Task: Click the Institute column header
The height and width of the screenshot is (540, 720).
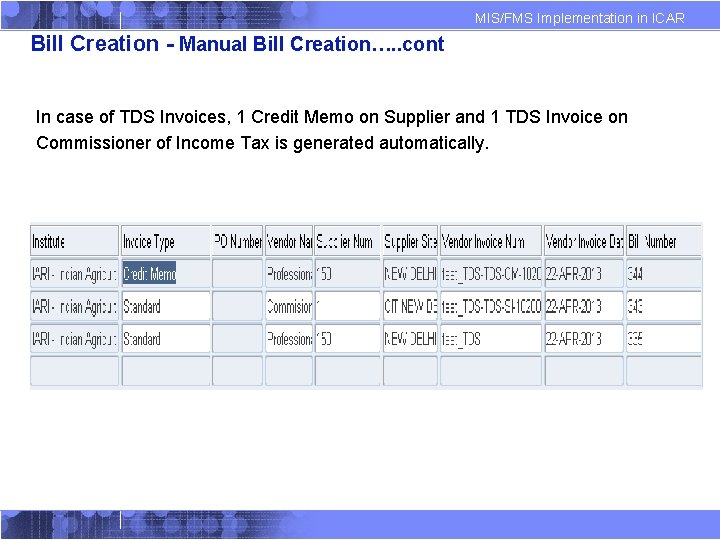Action: (74, 241)
